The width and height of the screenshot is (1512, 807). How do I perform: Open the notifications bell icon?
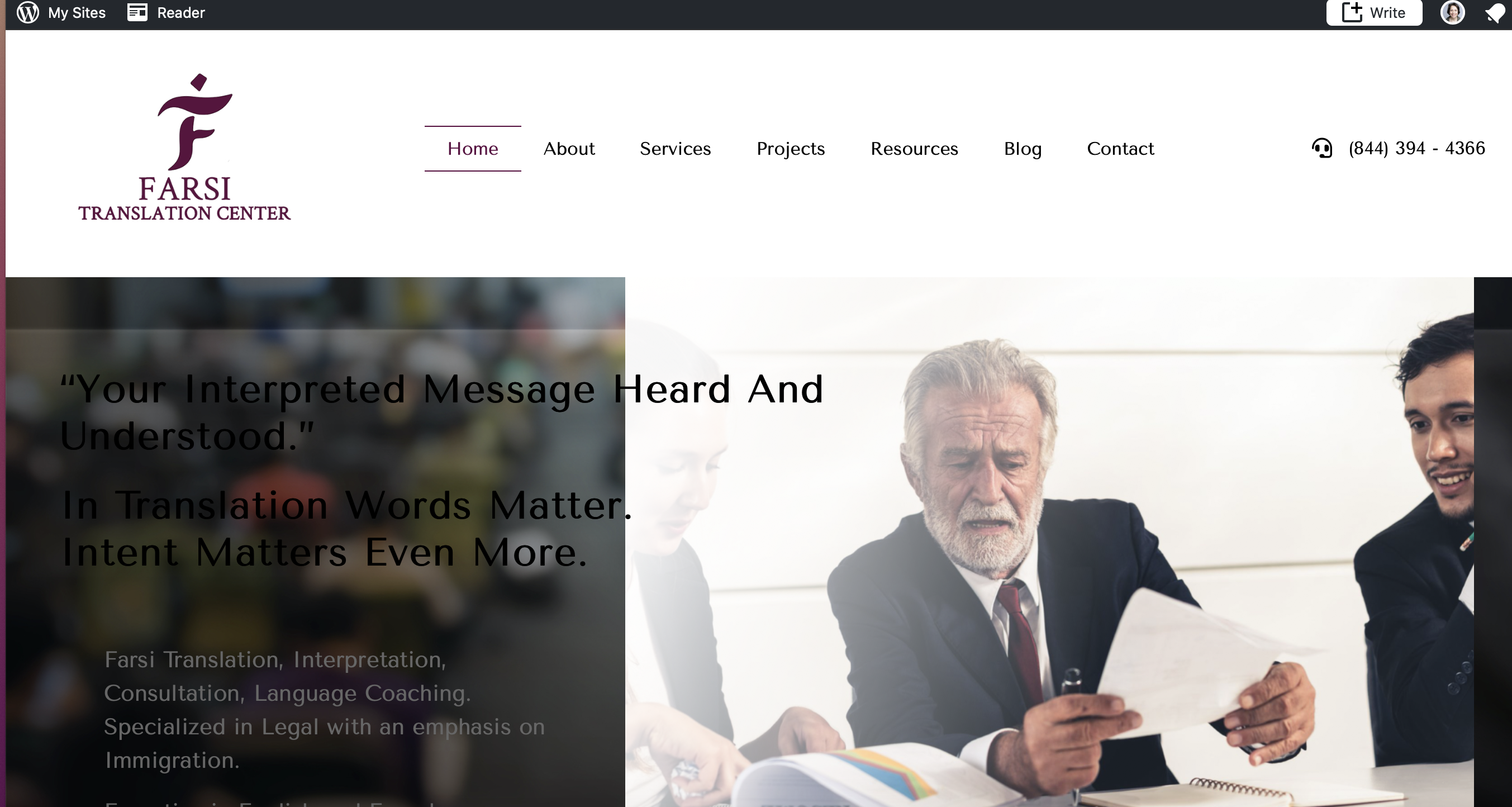coord(1494,13)
